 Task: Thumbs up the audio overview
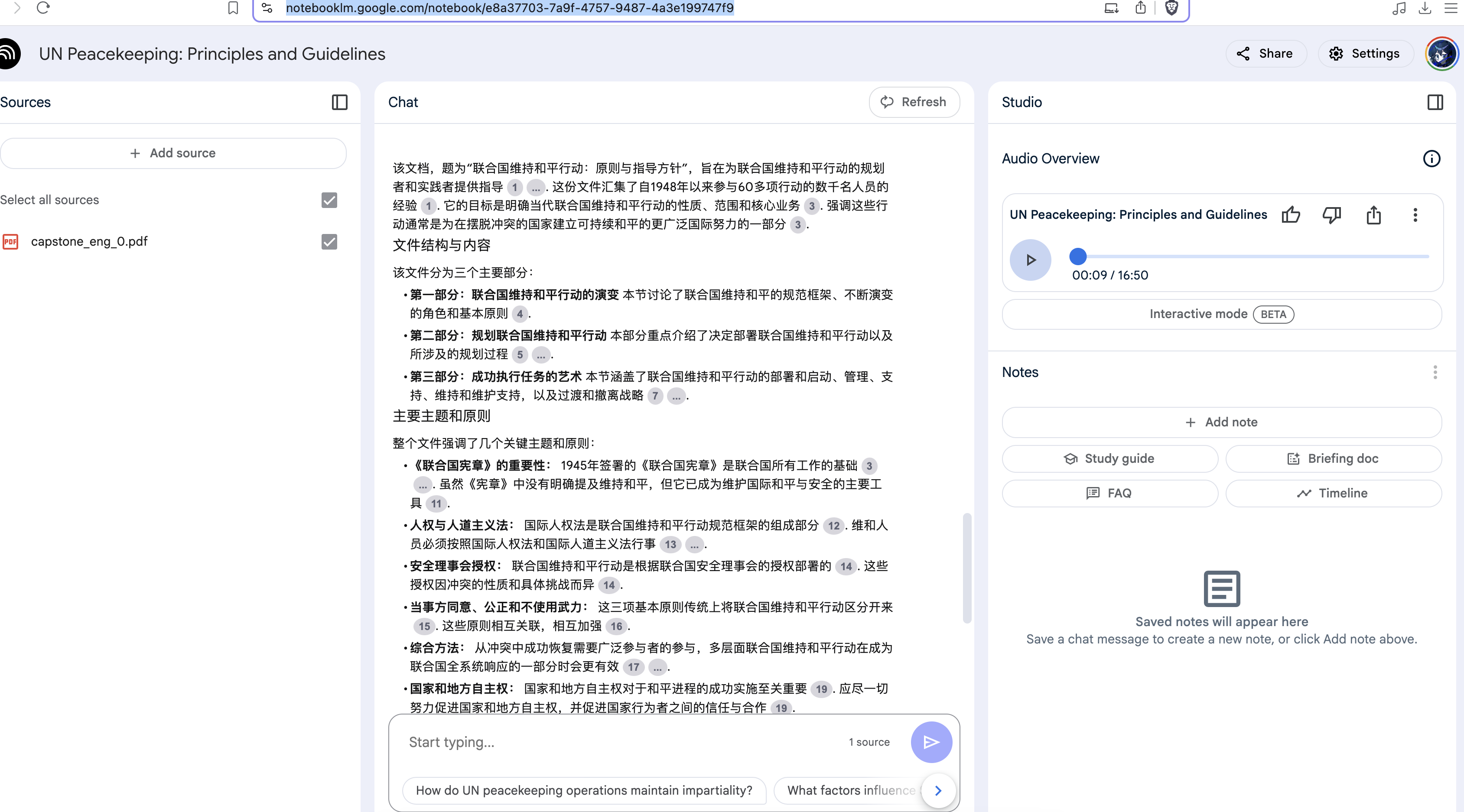coord(1291,215)
